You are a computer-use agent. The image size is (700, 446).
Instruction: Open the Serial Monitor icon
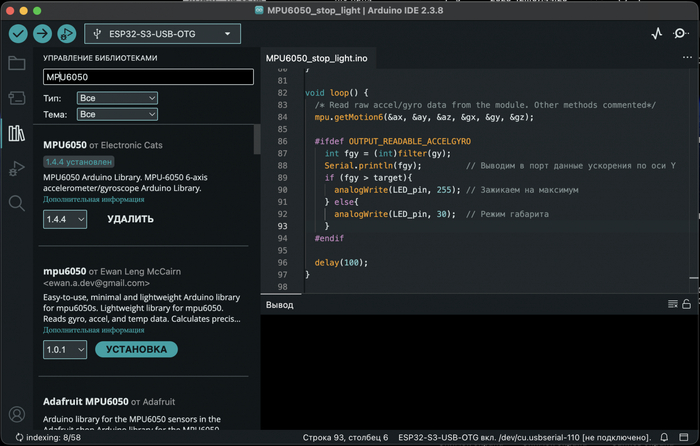point(680,33)
